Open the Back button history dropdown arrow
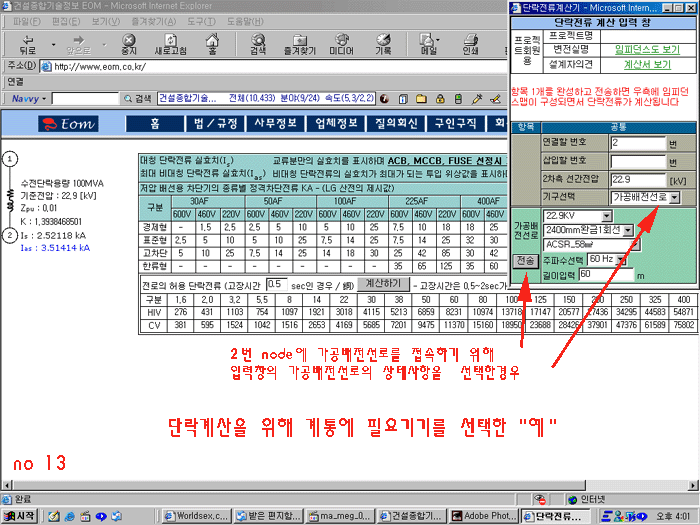The image size is (700, 525). (54, 45)
